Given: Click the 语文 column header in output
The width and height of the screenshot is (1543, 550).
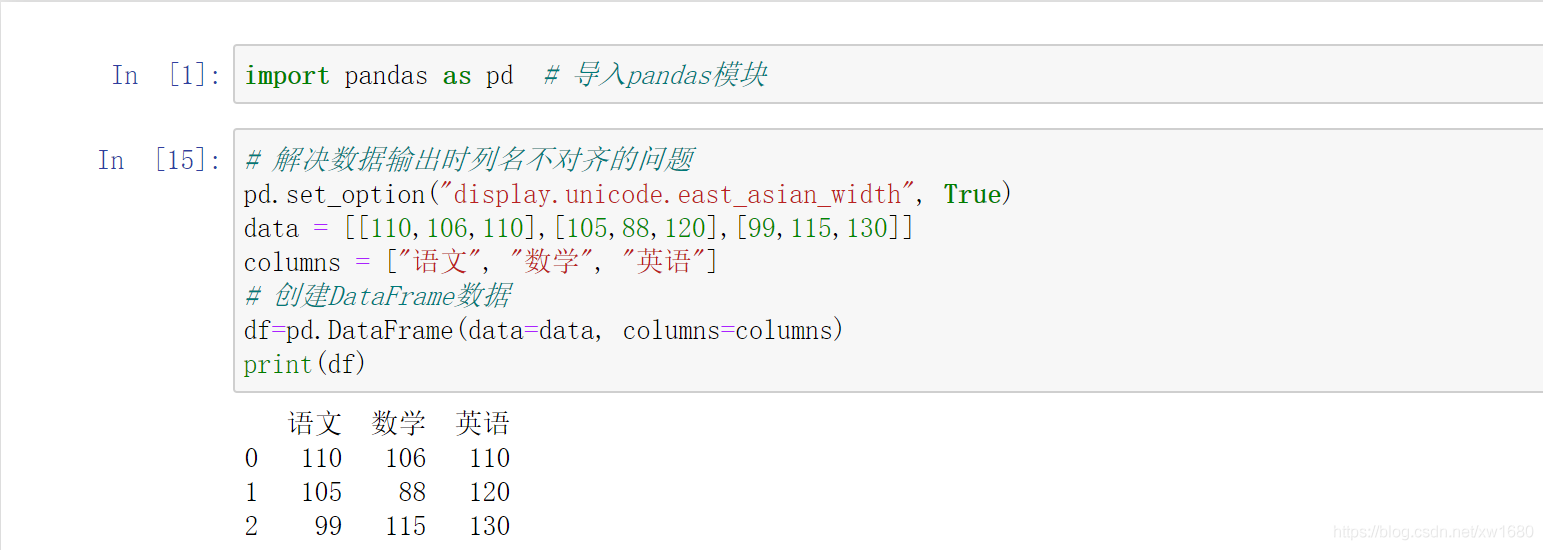Looking at the screenshot, I should tap(315, 424).
